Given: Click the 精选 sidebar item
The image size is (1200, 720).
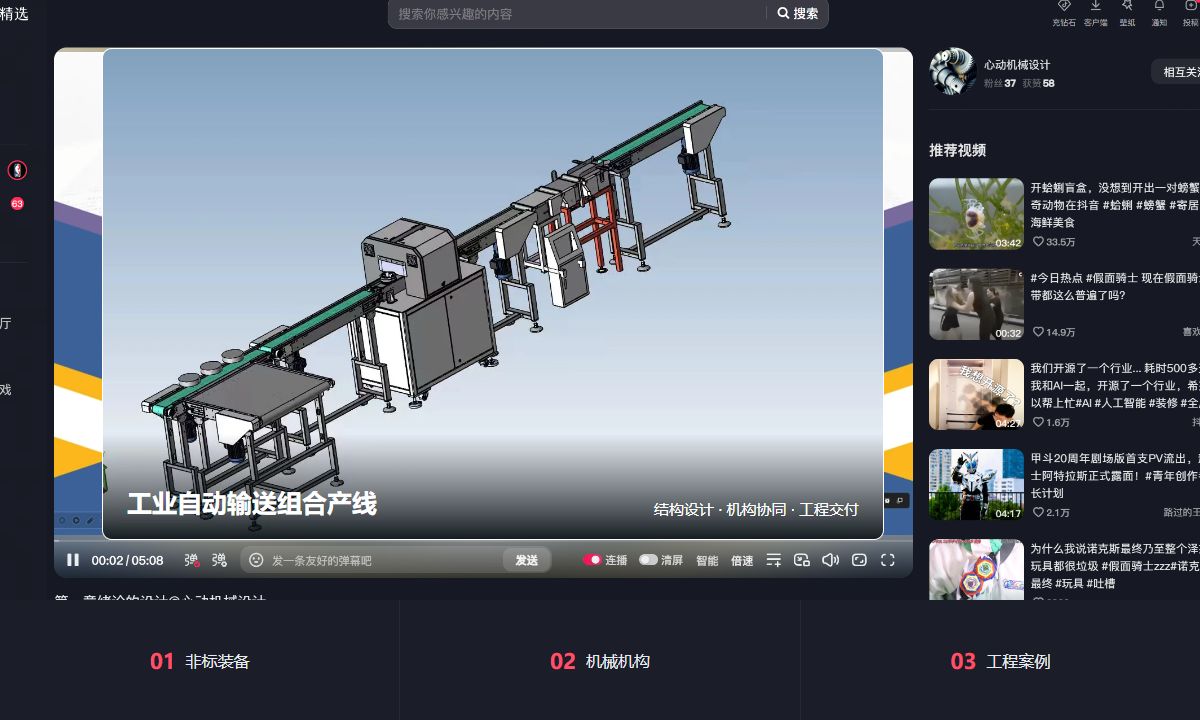Looking at the screenshot, I should coord(14,13).
